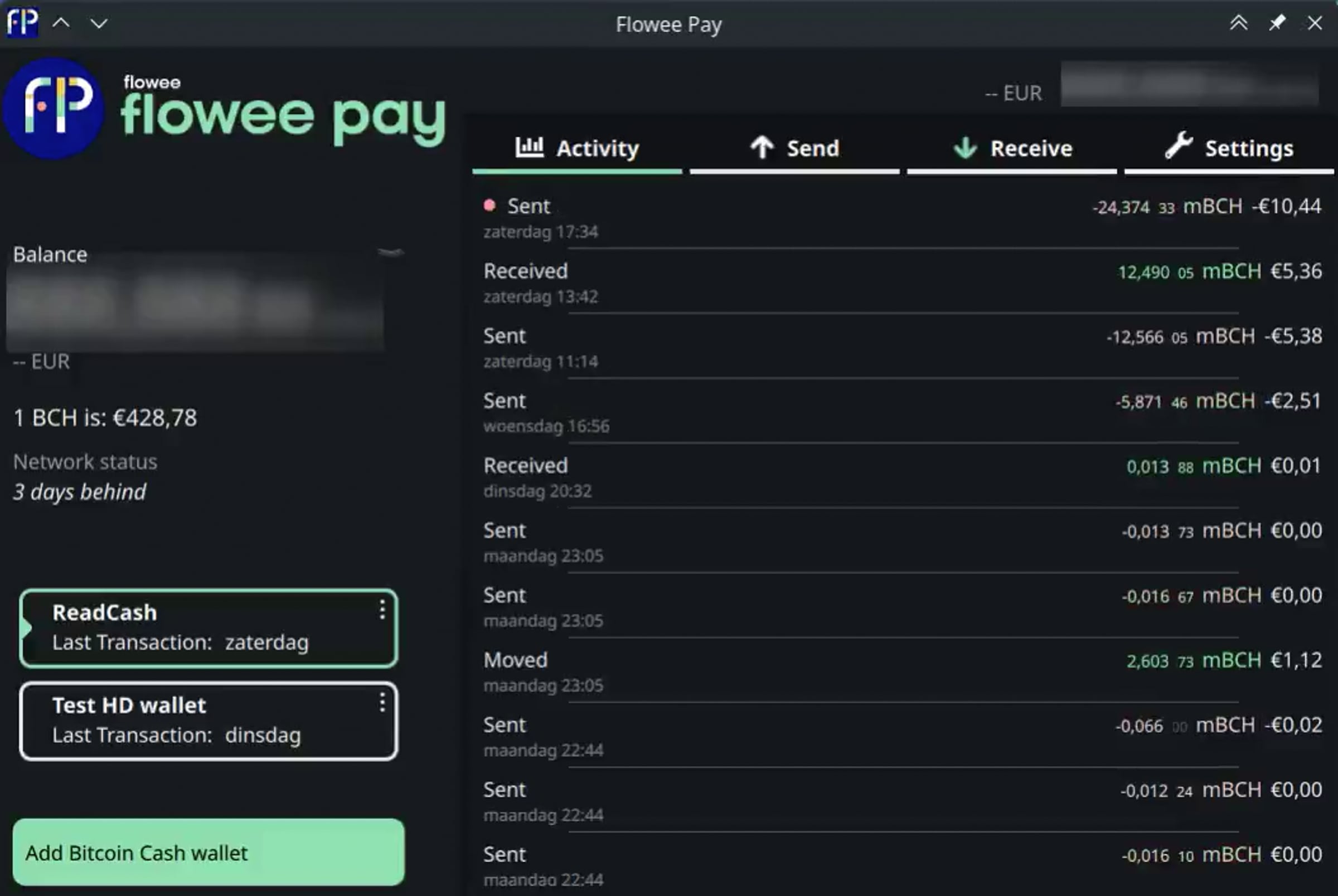Image resolution: width=1338 pixels, height=896 pixels.
Task: Click 'Last Transaction: dinsdag' in Test HD wallet
Action: point(177,736)
